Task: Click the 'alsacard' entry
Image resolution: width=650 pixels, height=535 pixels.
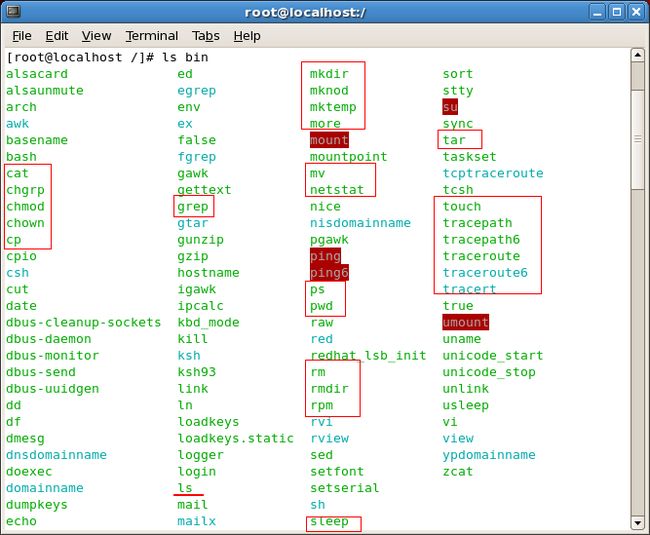Action: pos(37,74)
